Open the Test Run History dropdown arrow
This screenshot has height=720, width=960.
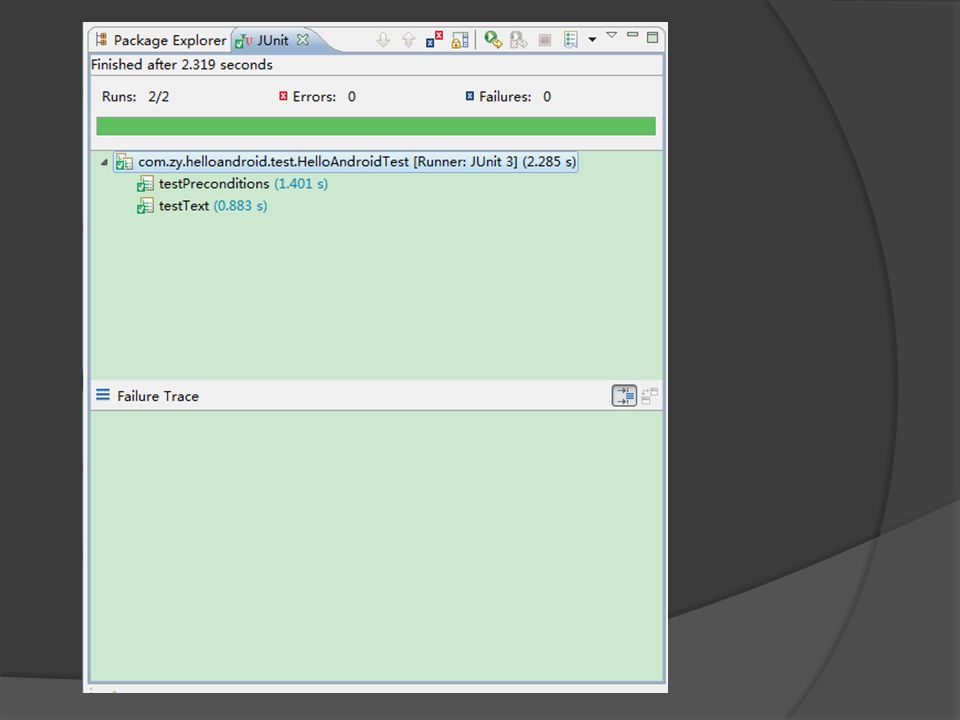pyautogui.click(x=592, y=40)
